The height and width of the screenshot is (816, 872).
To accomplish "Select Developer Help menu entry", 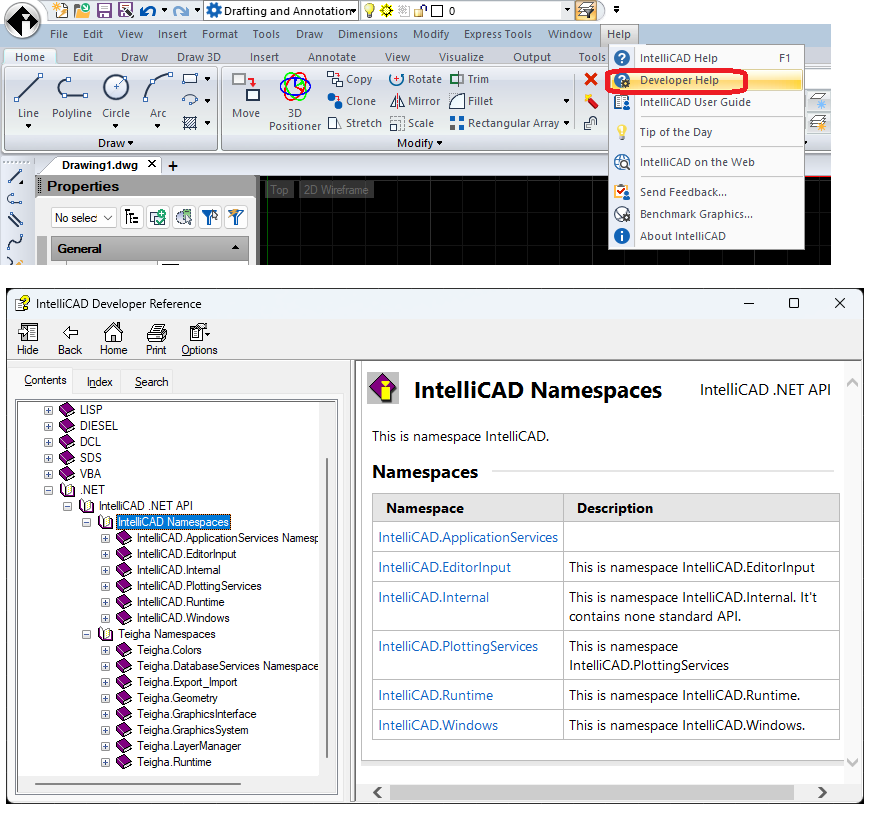I will [x=706, y=80].
